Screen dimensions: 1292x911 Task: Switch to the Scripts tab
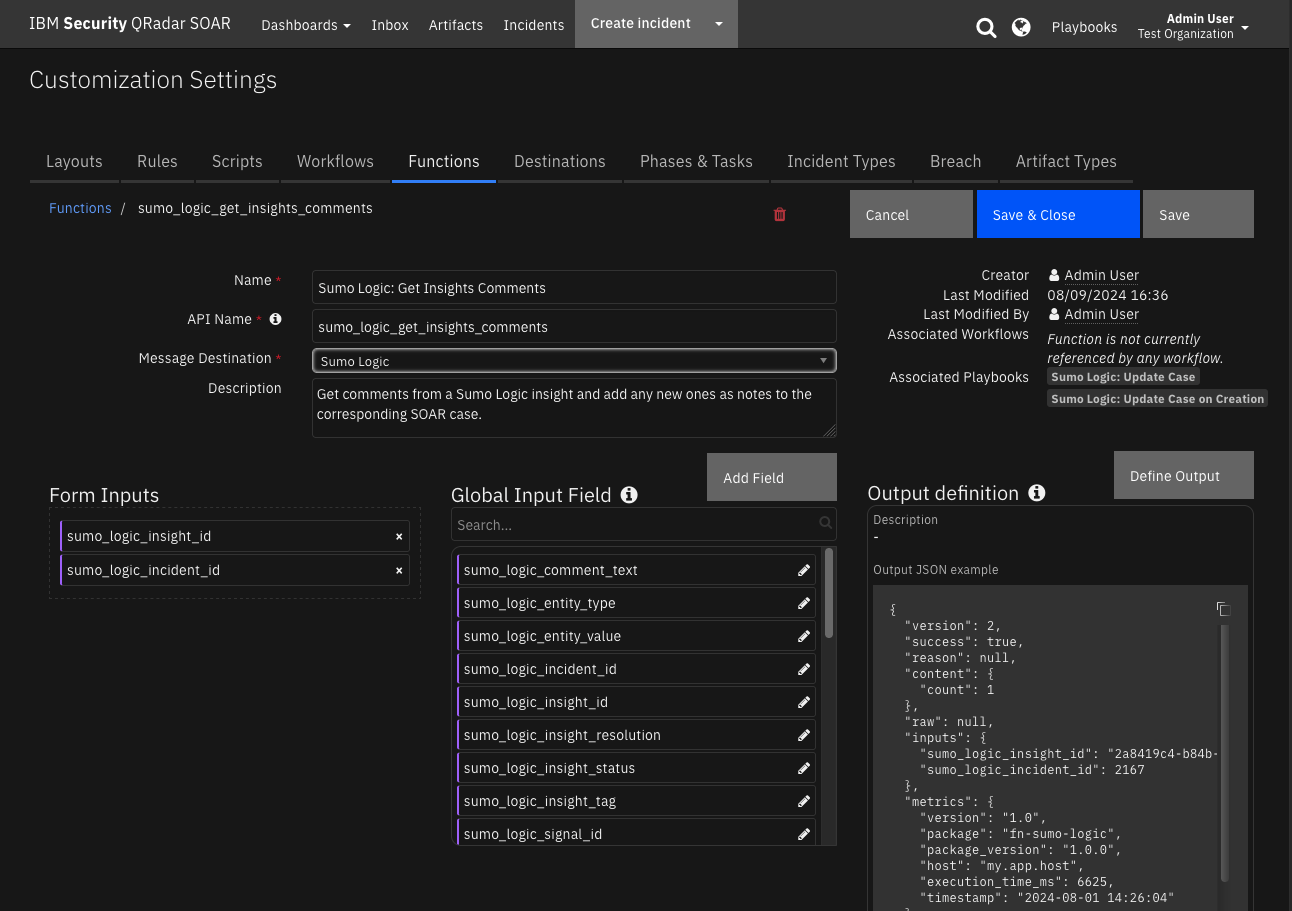click(237, 161)
